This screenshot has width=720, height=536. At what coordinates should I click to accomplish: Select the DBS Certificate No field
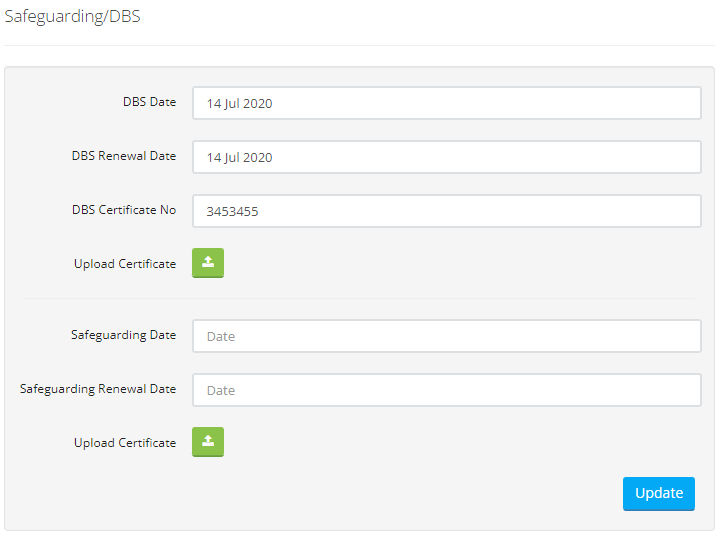447,211
